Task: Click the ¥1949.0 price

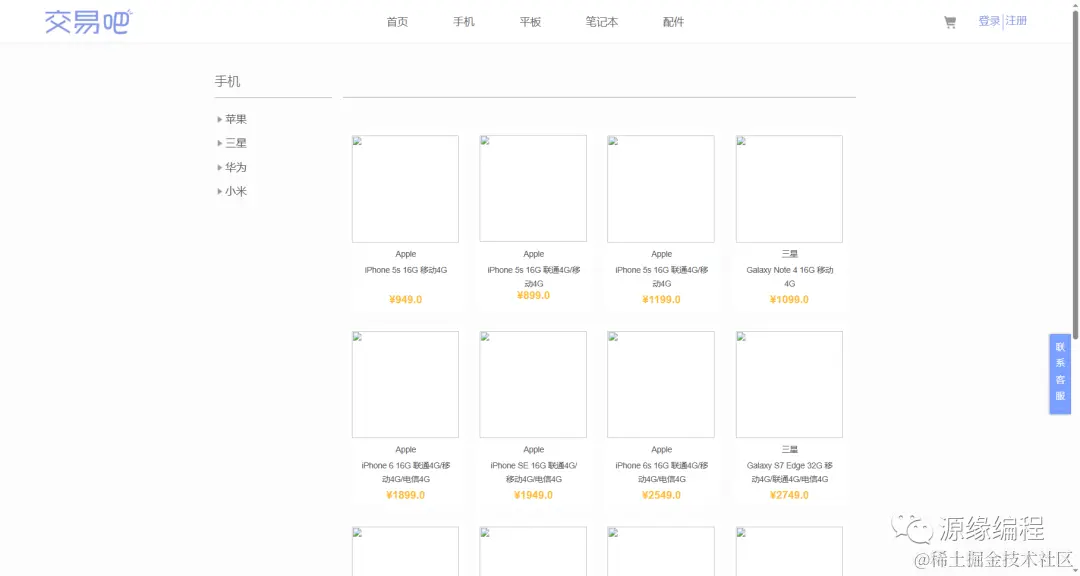Action: tap(534, 495)
